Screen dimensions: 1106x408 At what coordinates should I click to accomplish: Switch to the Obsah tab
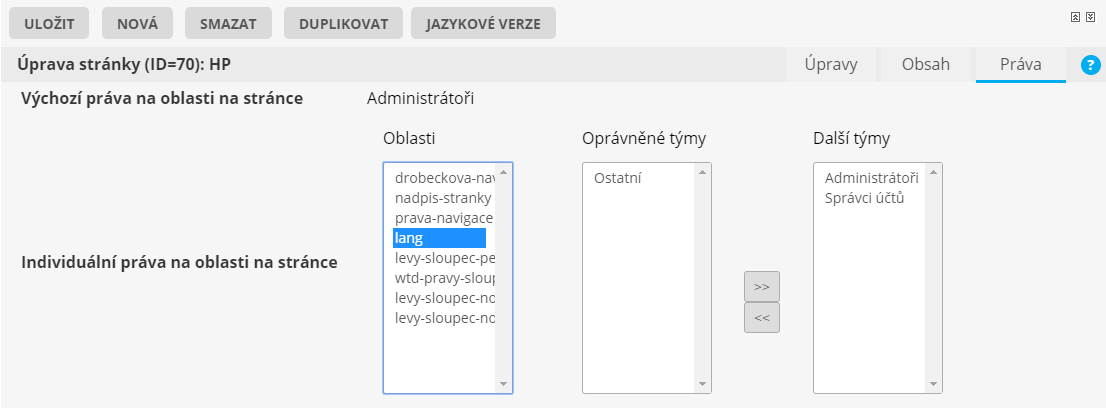(925, 64)
